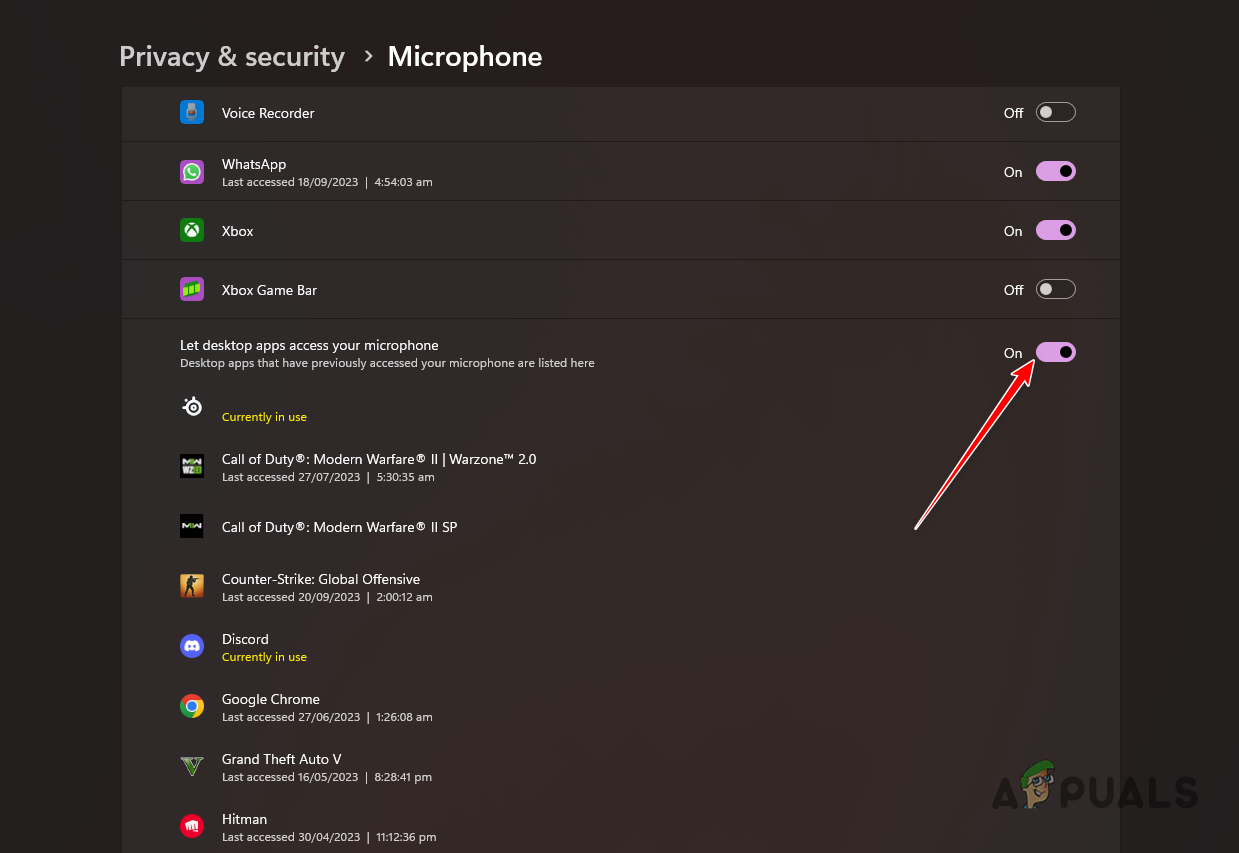Click the Microphone breadcrumb heading
This screenshot has height=853, width=1239.
tap(464, 57)
